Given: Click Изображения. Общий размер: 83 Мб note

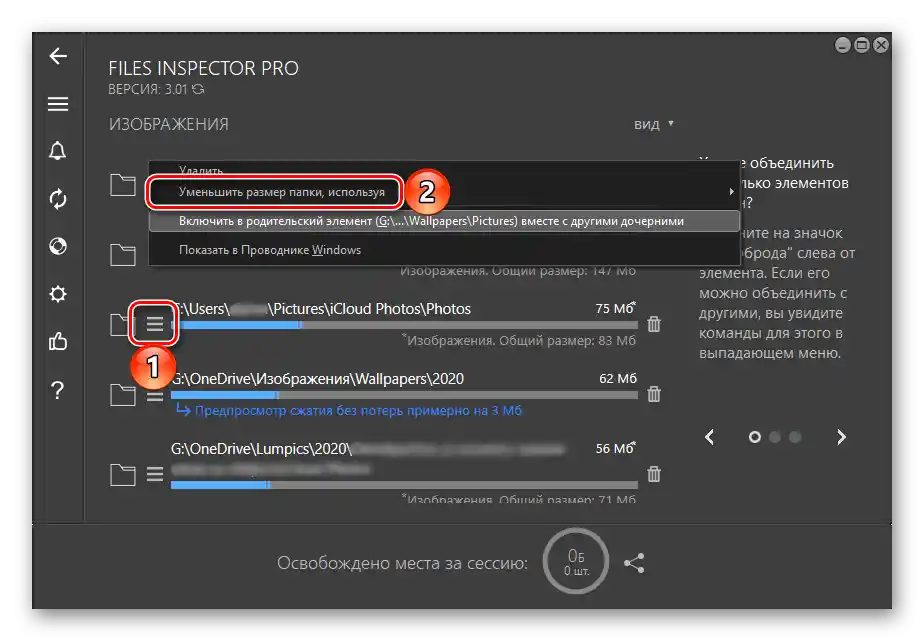Looking at the screenshot, I should 519,341.
